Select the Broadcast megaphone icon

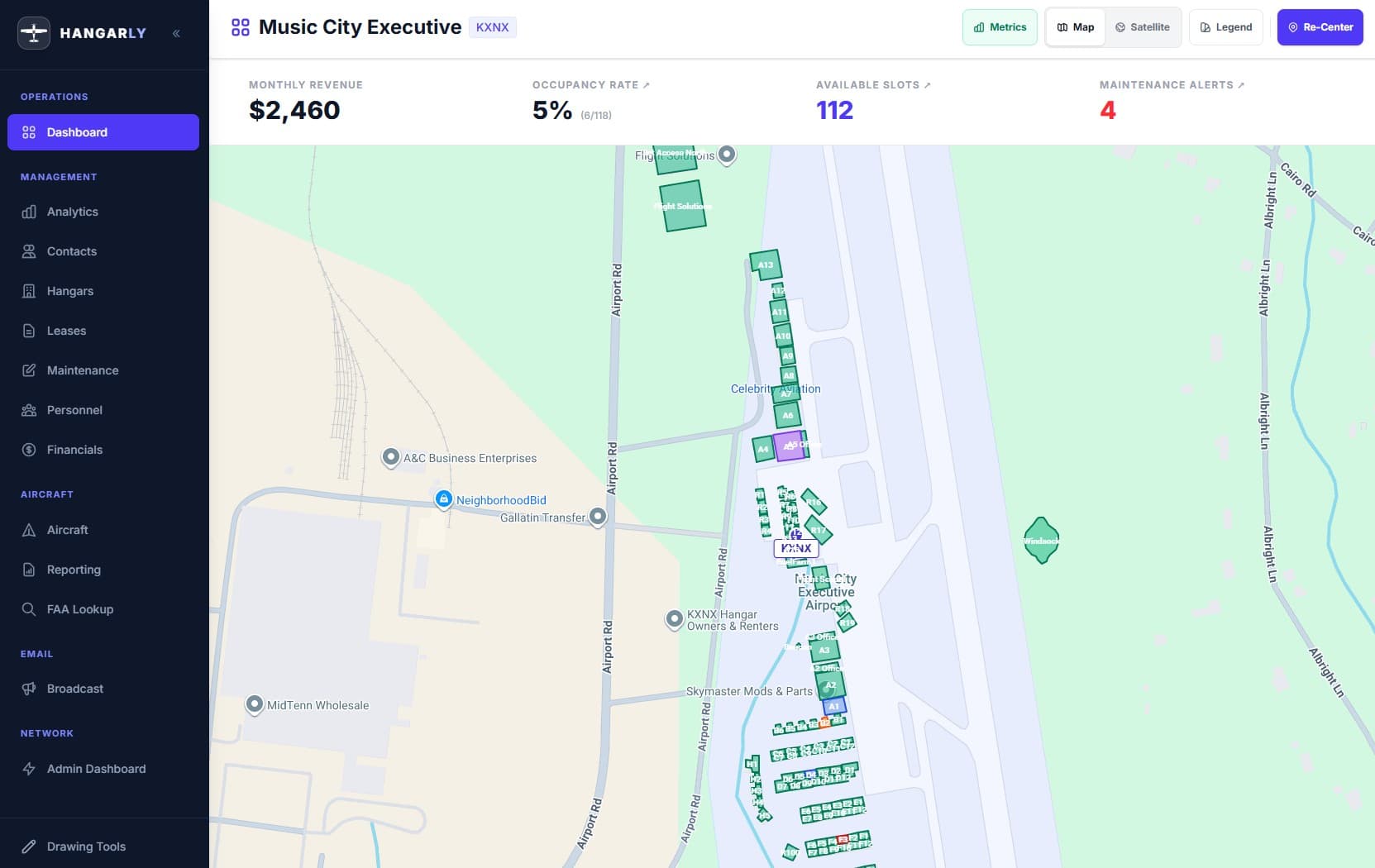point(29,689)
